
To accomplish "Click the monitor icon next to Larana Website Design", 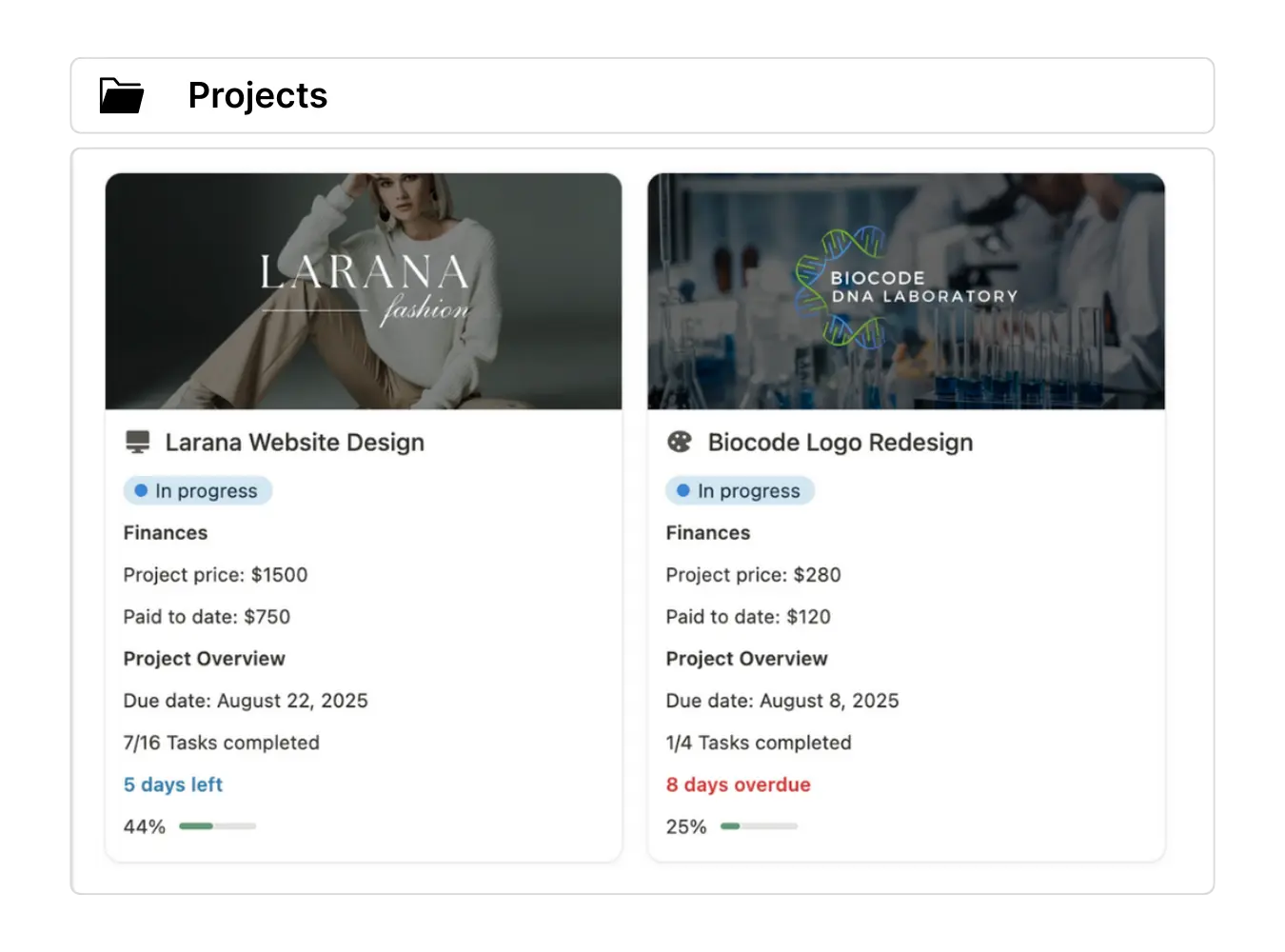I will 138,442.
